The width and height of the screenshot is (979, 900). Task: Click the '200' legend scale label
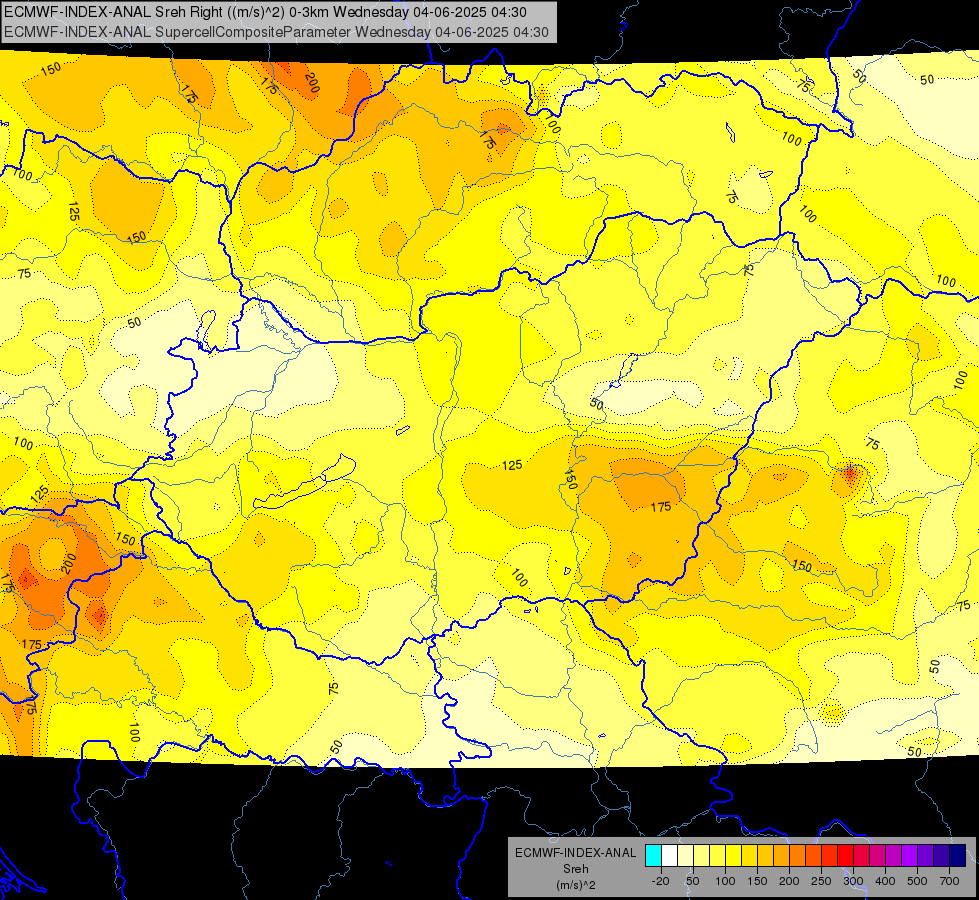789,881
